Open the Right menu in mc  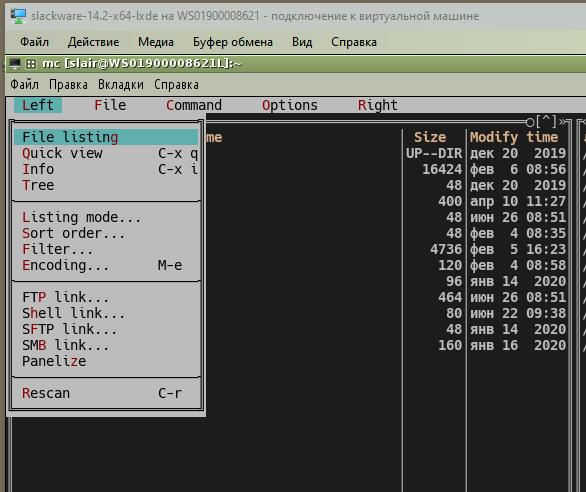(377, 105)
